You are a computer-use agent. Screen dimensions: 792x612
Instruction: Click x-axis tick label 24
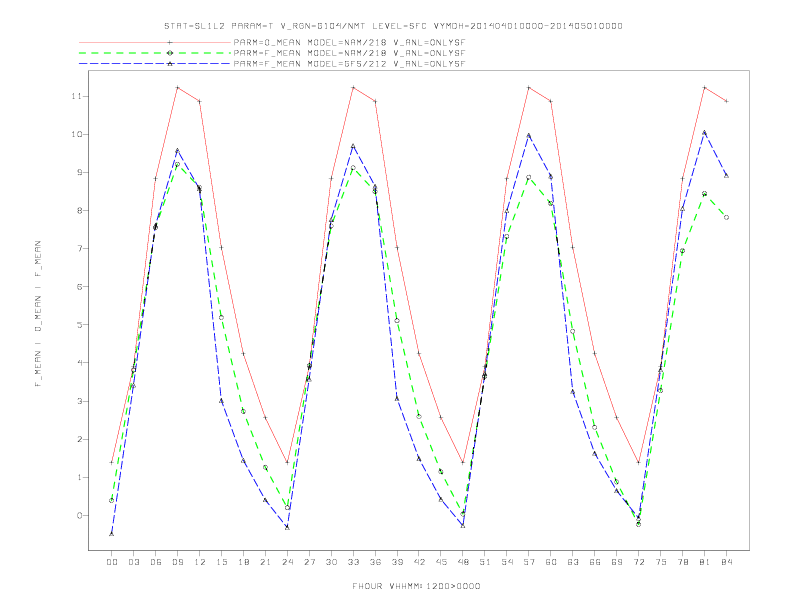point(287,562)
